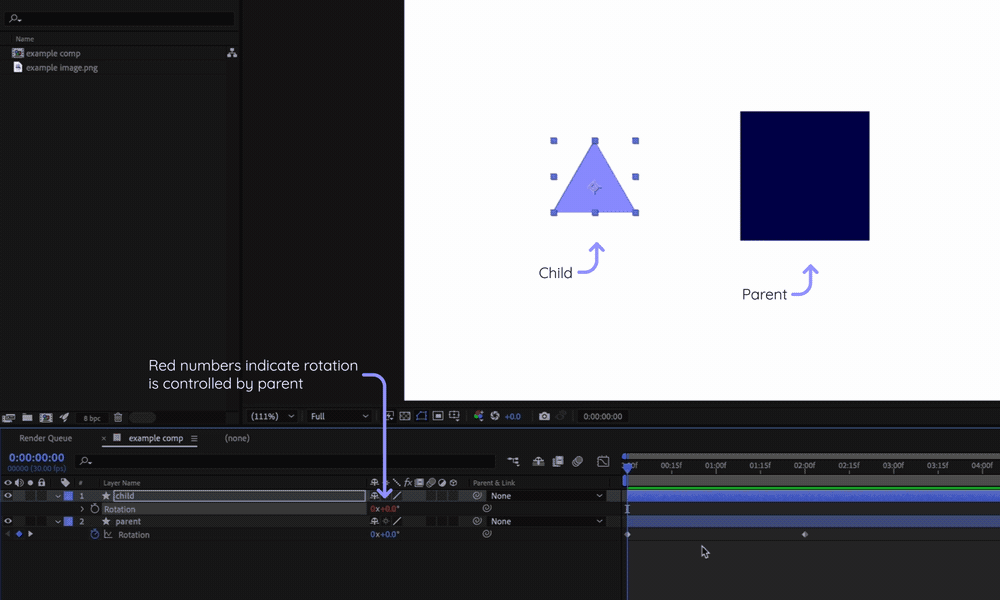
Task: Open the Graph Editor
Action: coord(602,461)
